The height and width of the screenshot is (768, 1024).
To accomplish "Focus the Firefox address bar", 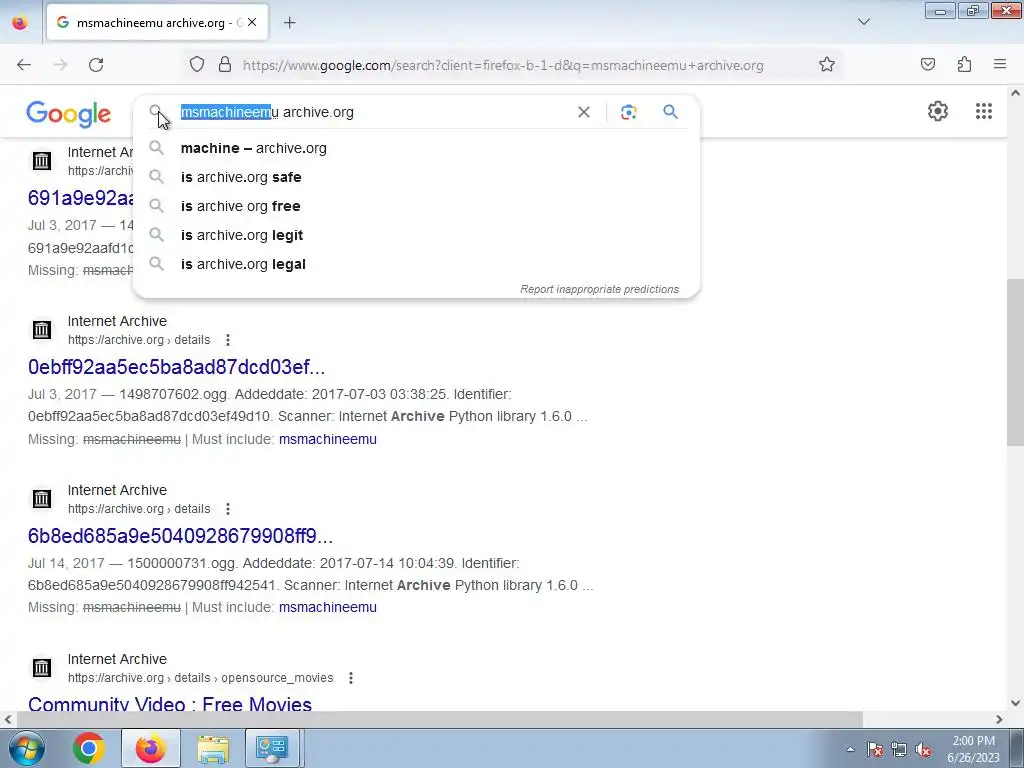I will 503,65.
